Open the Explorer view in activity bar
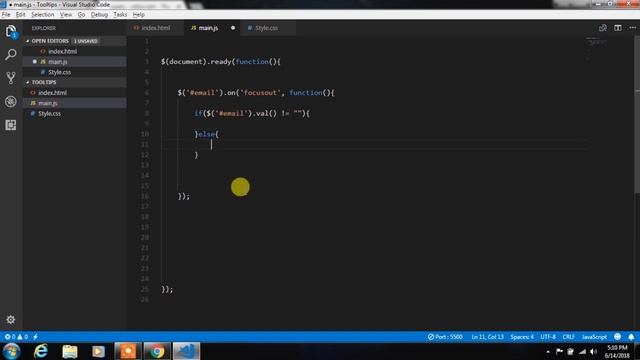This screenshot has height=360, width=640. coord(11,31)
